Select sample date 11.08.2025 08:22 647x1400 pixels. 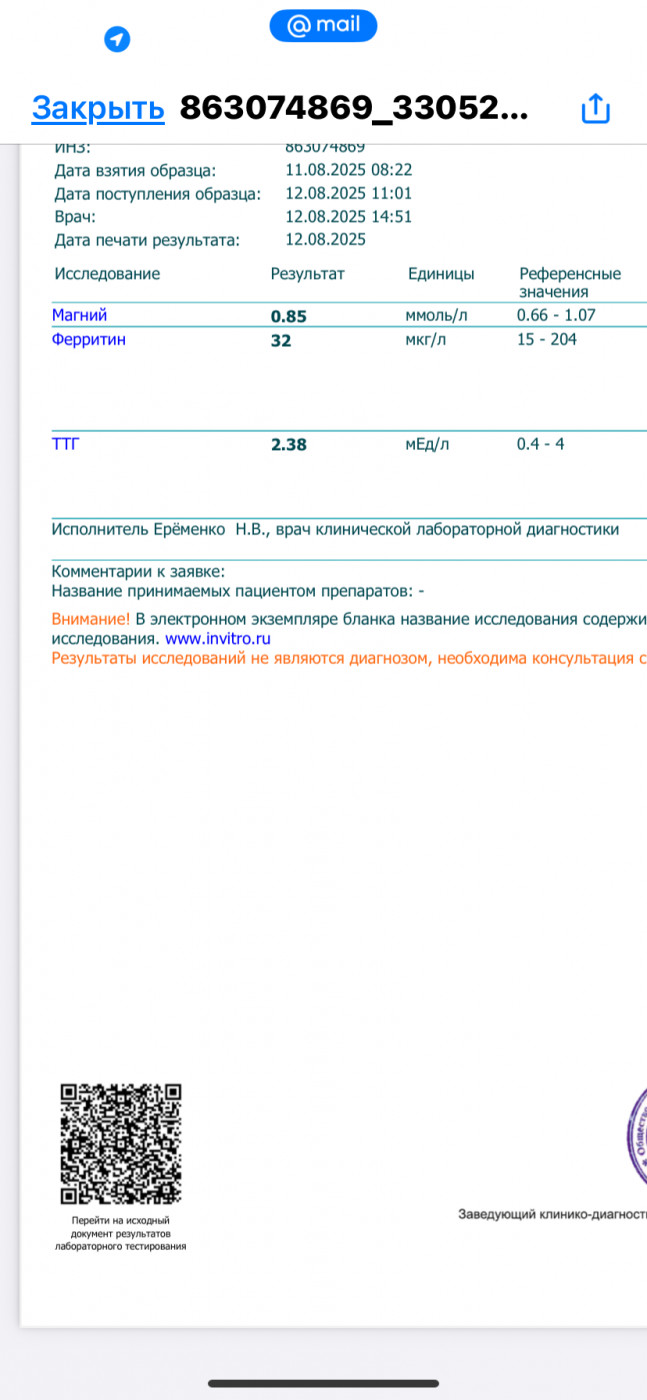[349, 170]
